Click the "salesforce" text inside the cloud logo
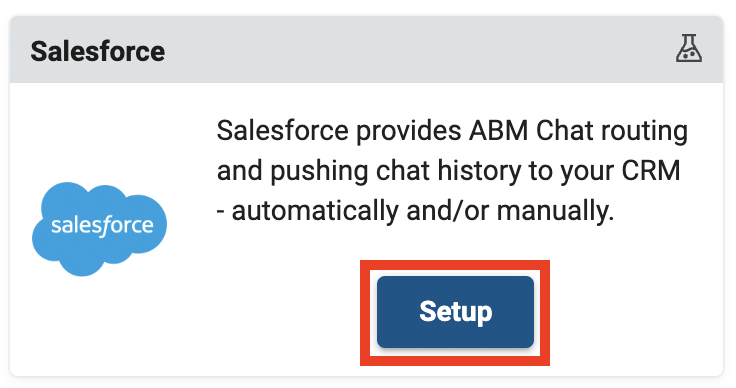This screenshot has height=388, width=736. tap(102, 226)
